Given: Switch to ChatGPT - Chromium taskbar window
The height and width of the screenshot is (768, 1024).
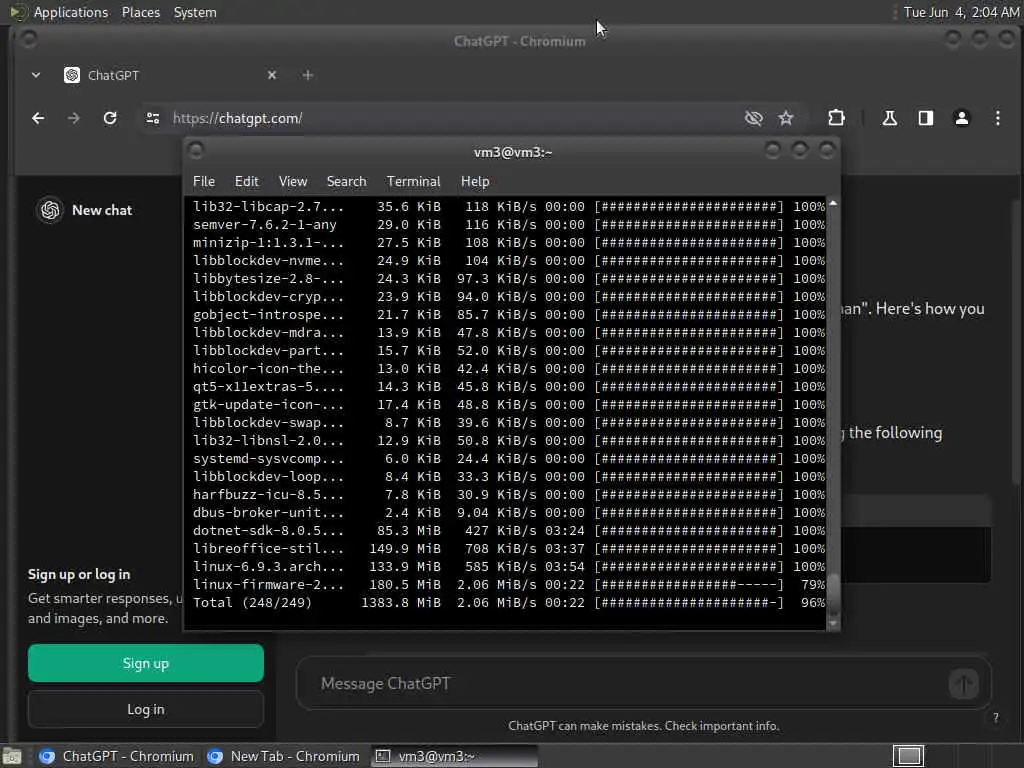Looking at the screenshot, I should pyautogui.click(x=116, y=756).
